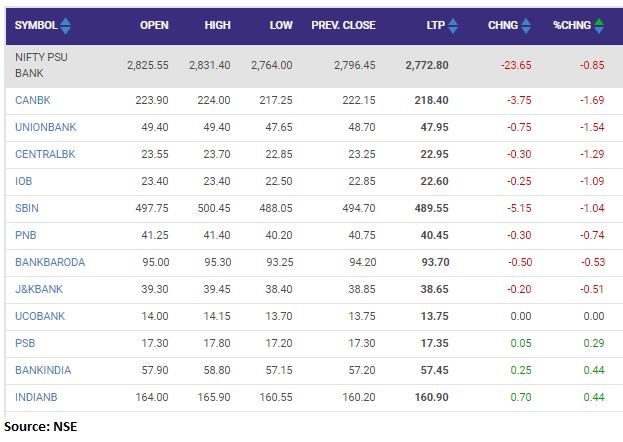623x442 pixels.
Task: Open the UCOBANK link
Action: point(39,317)
